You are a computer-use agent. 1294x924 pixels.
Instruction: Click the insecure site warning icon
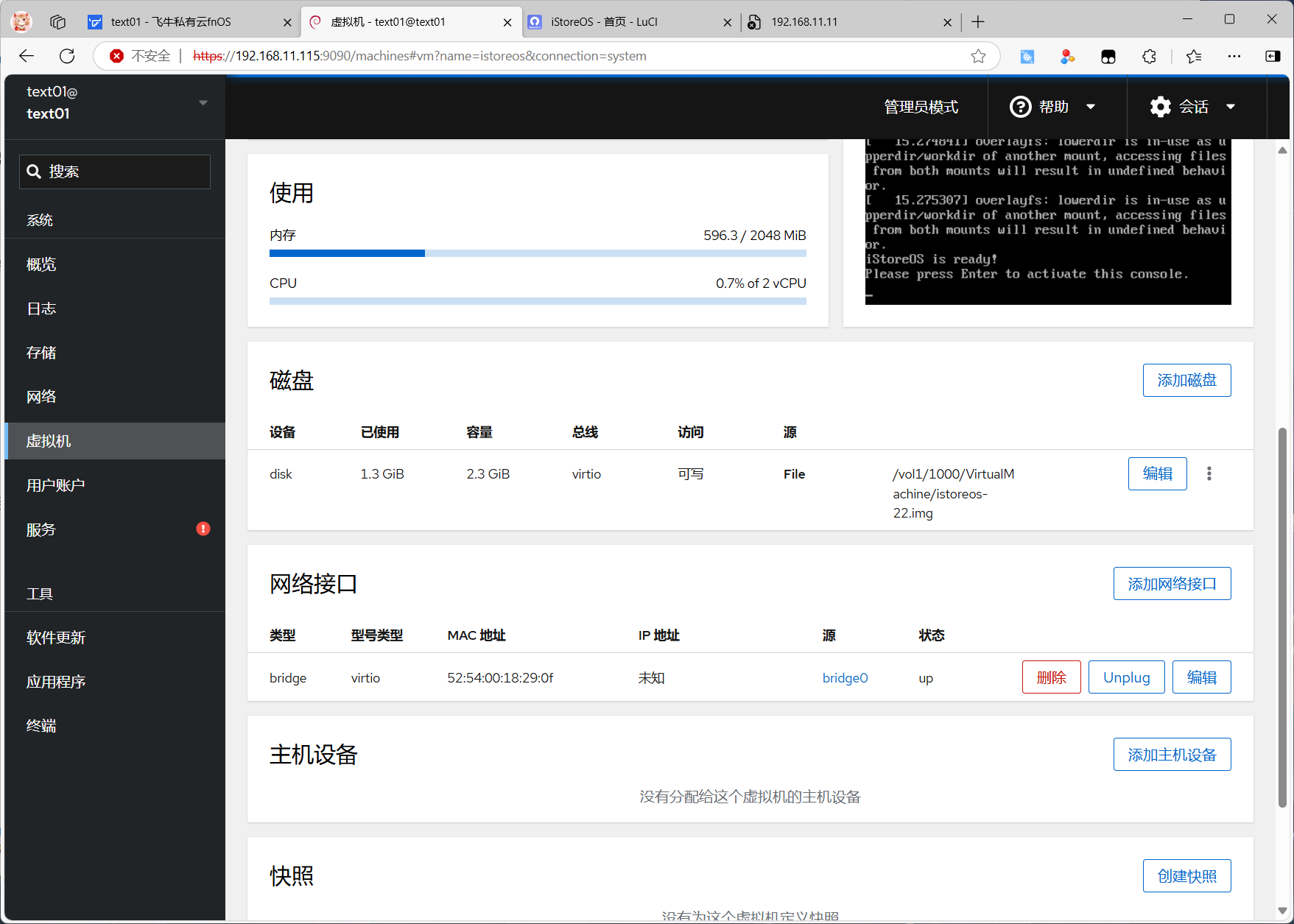pyautogui.click(x=116, y=56)
